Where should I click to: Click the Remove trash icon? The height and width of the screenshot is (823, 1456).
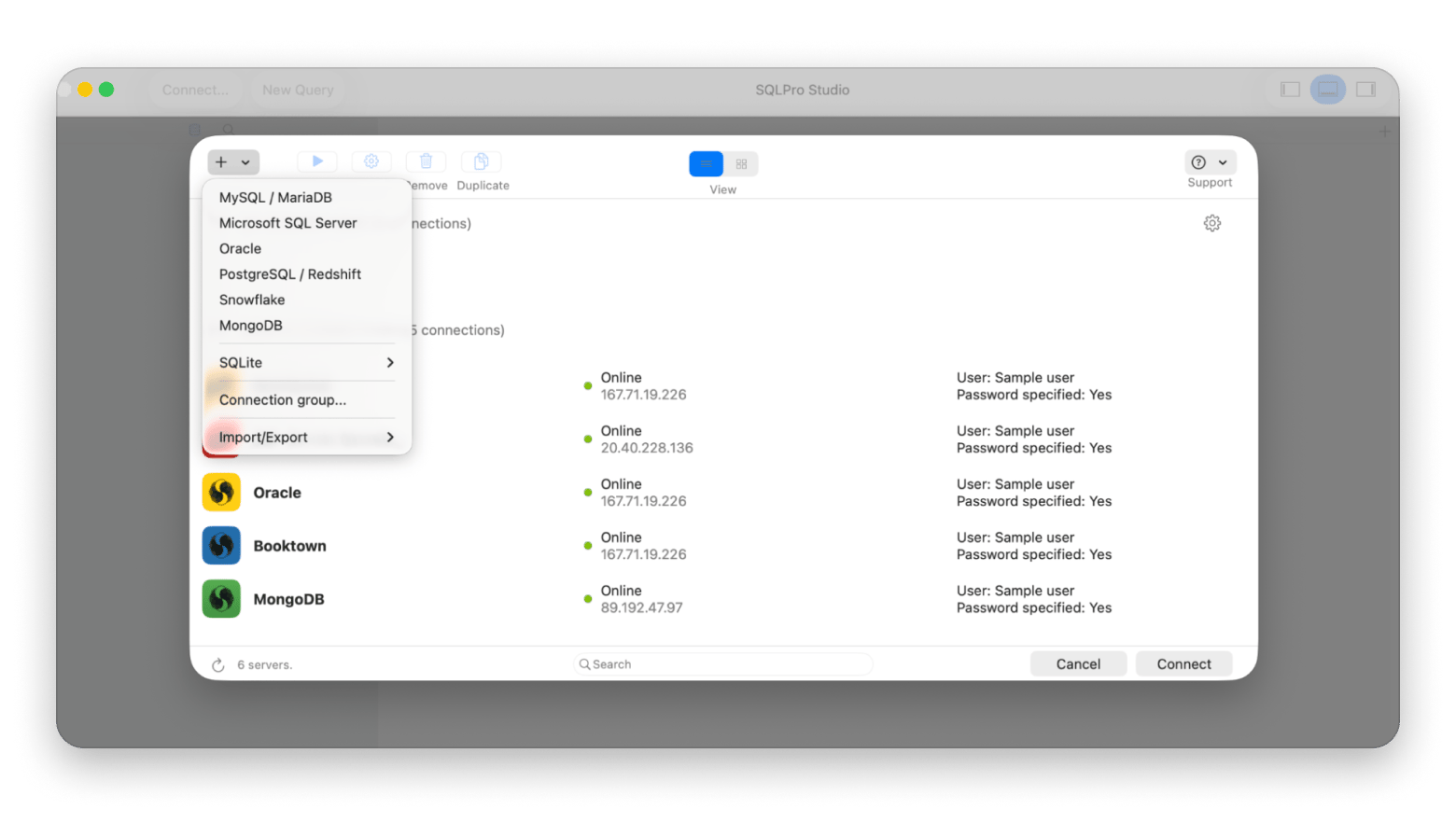426,161
